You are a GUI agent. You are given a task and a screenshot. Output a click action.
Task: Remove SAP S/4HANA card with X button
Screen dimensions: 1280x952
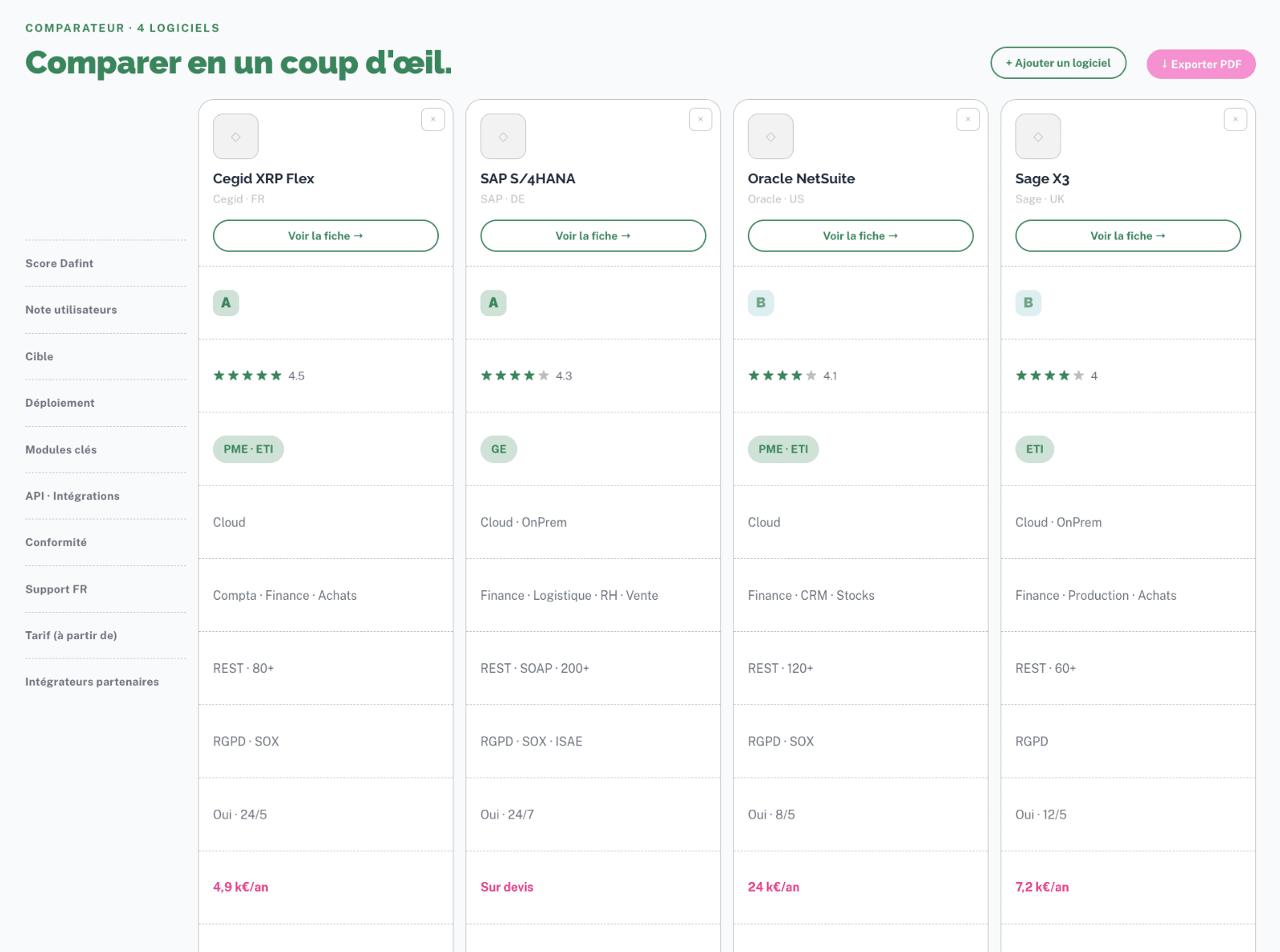700,119
